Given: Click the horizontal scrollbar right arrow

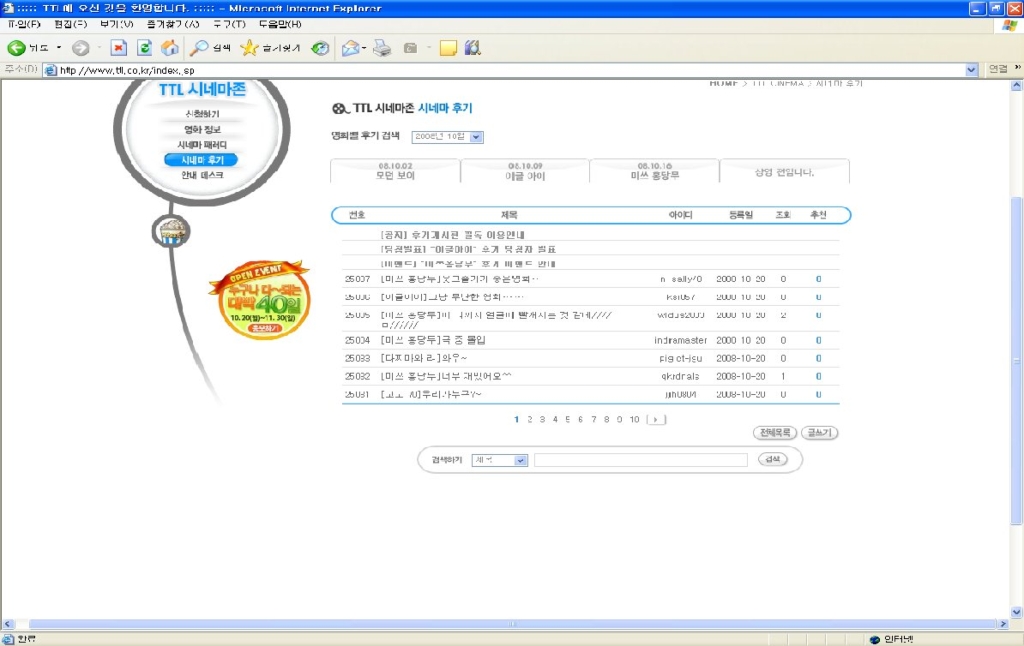Looking at the screenshot, I should tap(1004, 624).
